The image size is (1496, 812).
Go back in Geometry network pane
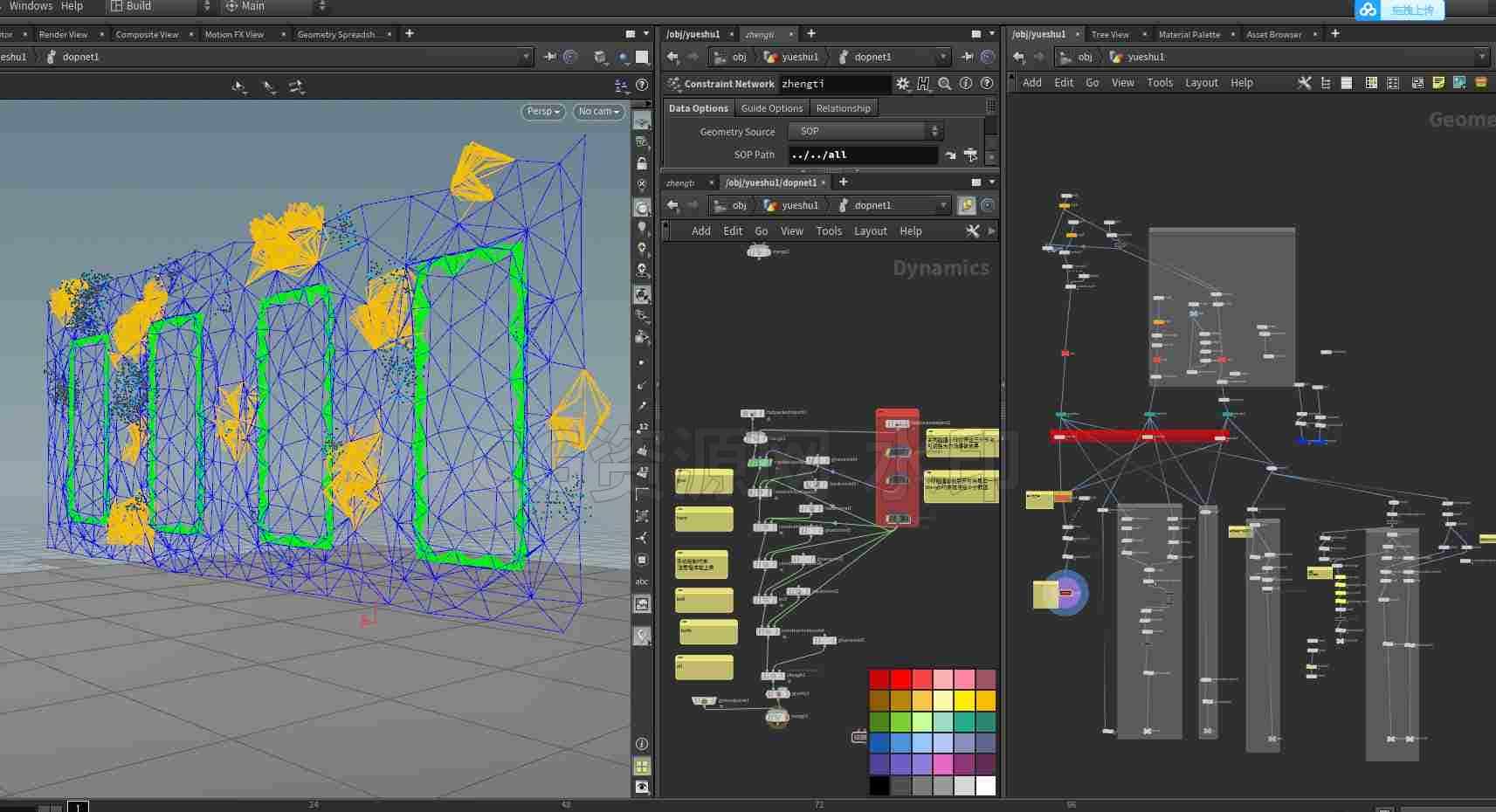click(1018, 57)
